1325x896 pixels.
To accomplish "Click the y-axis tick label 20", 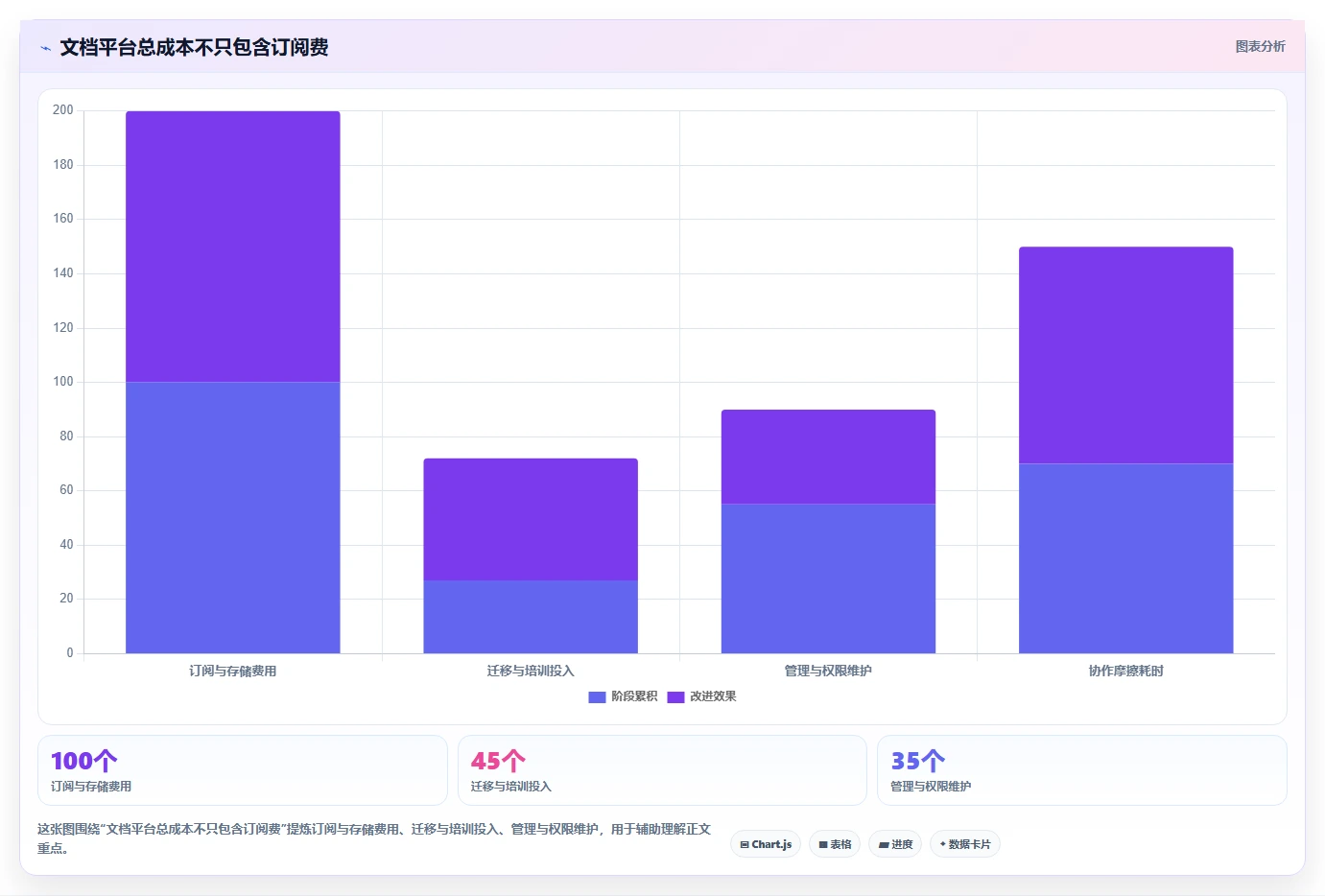I will (66, 599).
